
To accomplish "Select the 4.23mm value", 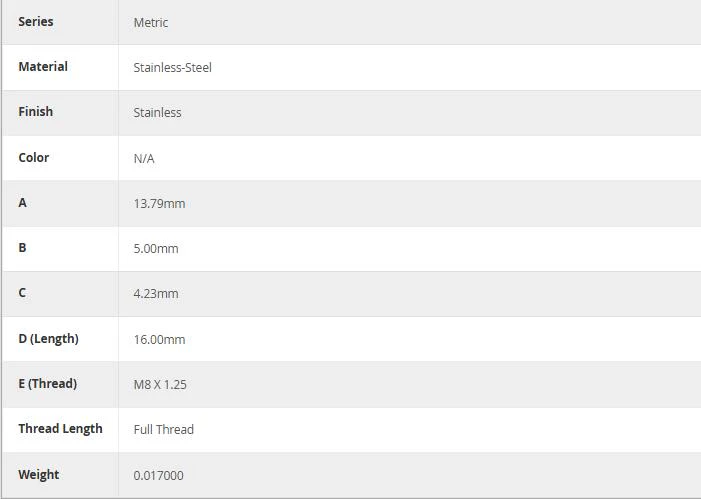I will [x=156, y=293].
